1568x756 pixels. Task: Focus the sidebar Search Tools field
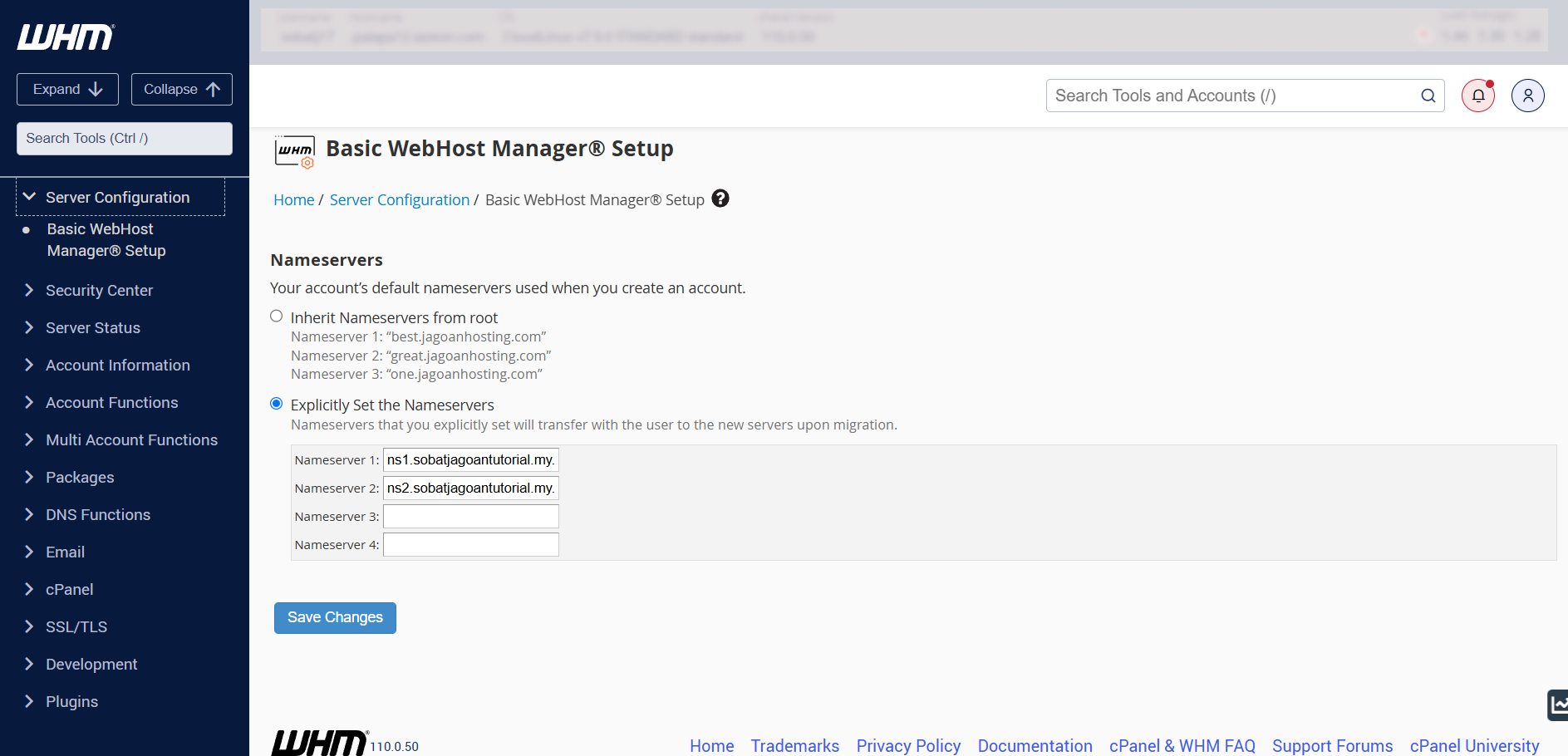tap(125, 139)
